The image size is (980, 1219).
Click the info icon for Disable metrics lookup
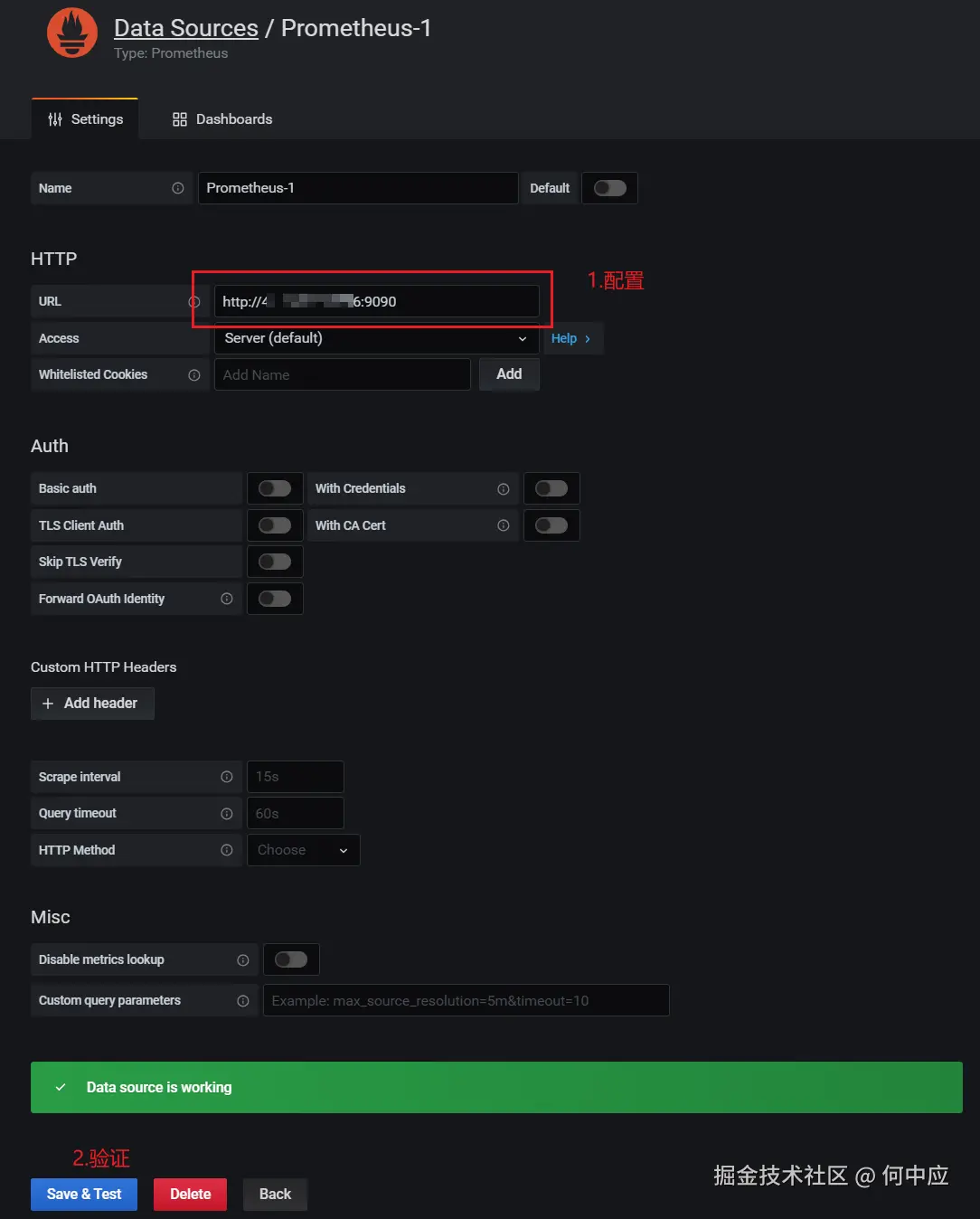(x=243, y=960)
